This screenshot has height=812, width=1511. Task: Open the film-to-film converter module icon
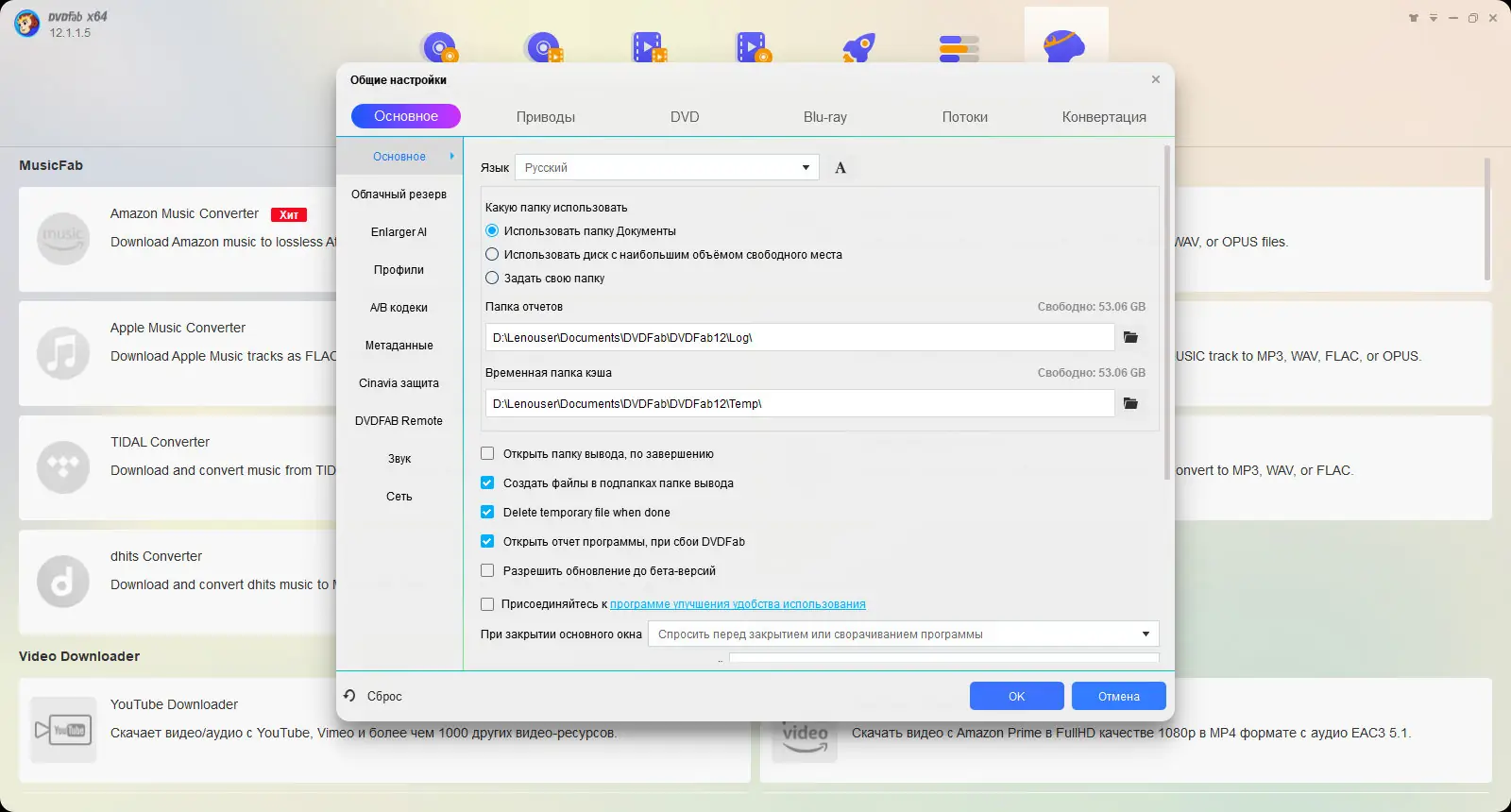[650, 47]
